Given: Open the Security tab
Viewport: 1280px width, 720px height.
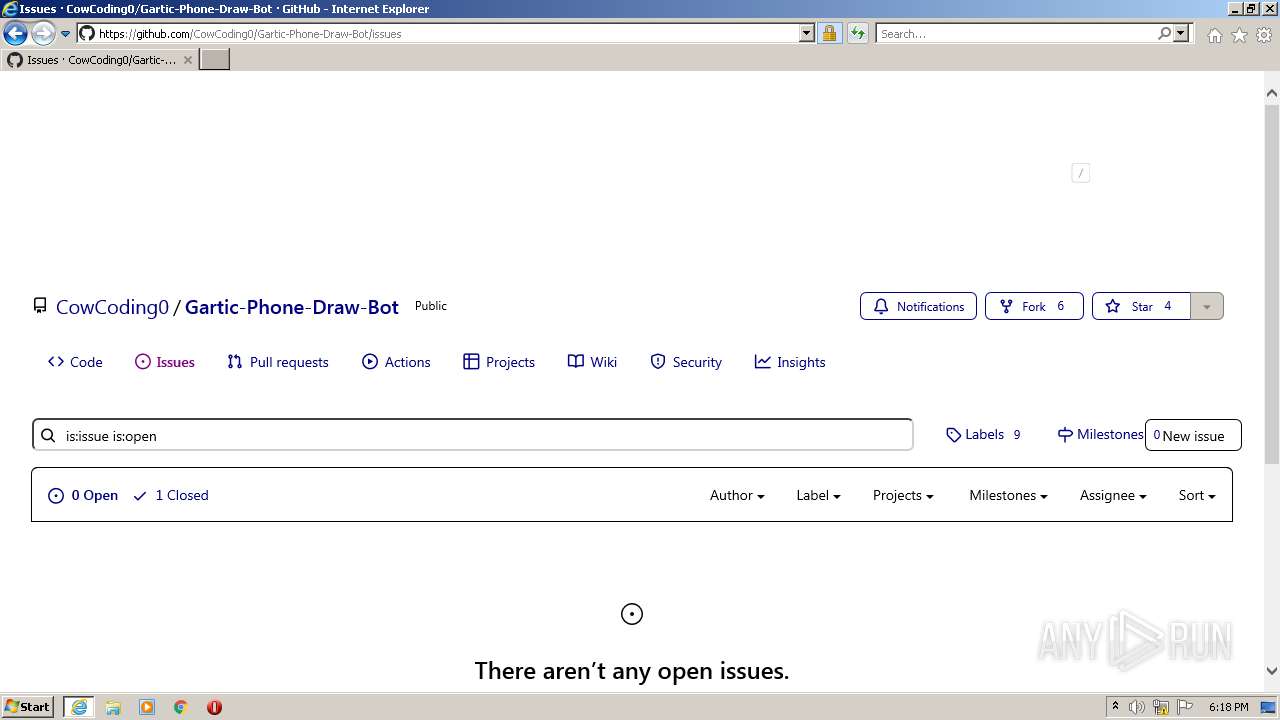Looking at the screenshot, I should click(686, 362).
